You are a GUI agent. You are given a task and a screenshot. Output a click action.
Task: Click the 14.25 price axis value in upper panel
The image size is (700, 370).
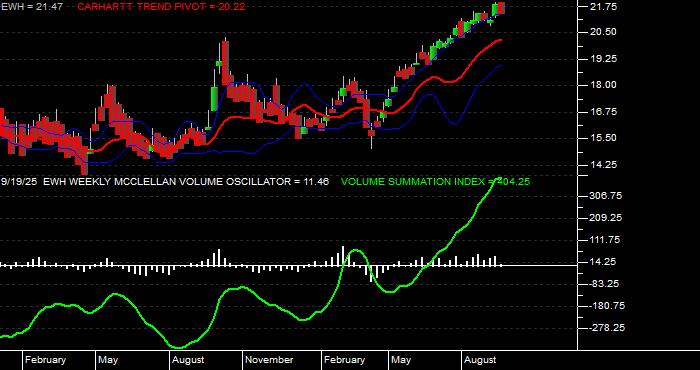[603, 165]
